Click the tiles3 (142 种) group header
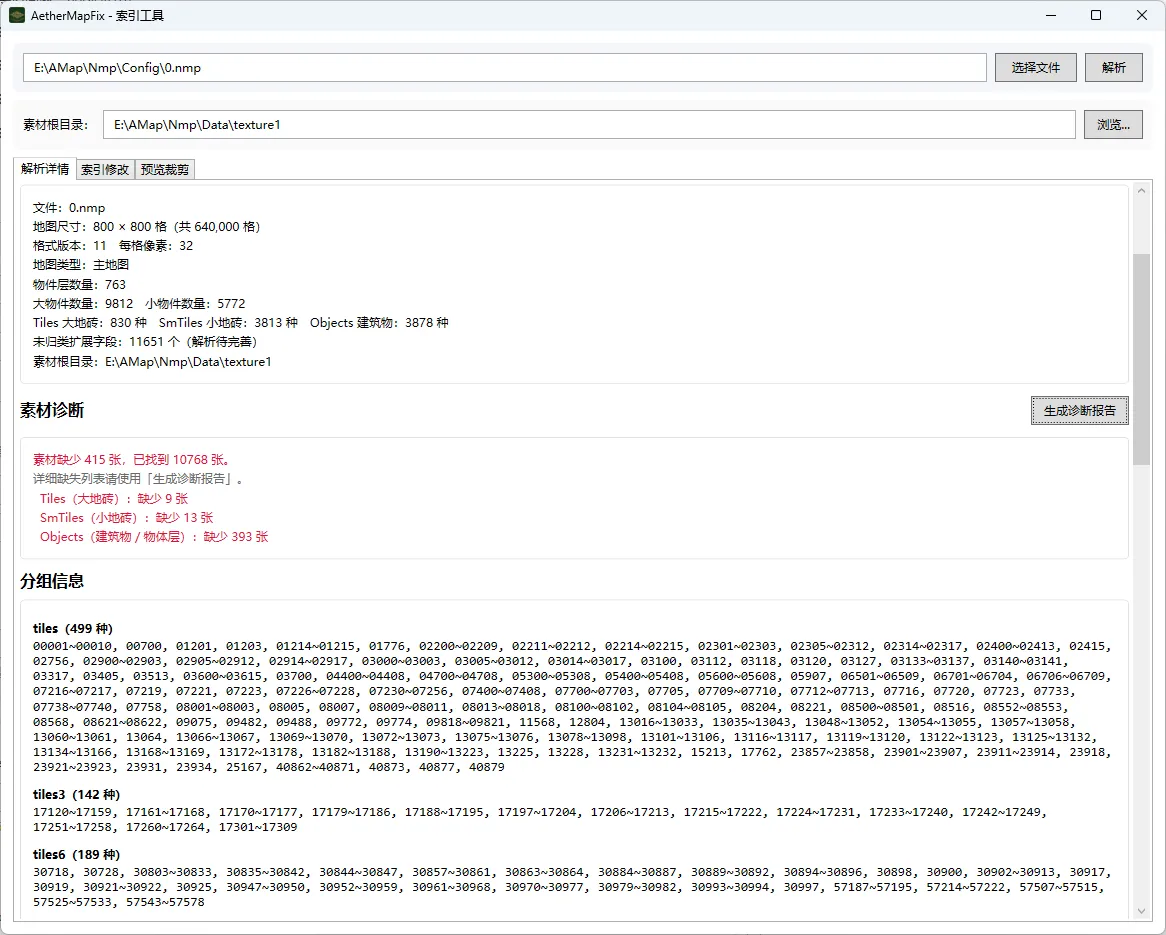 [77, 794]
